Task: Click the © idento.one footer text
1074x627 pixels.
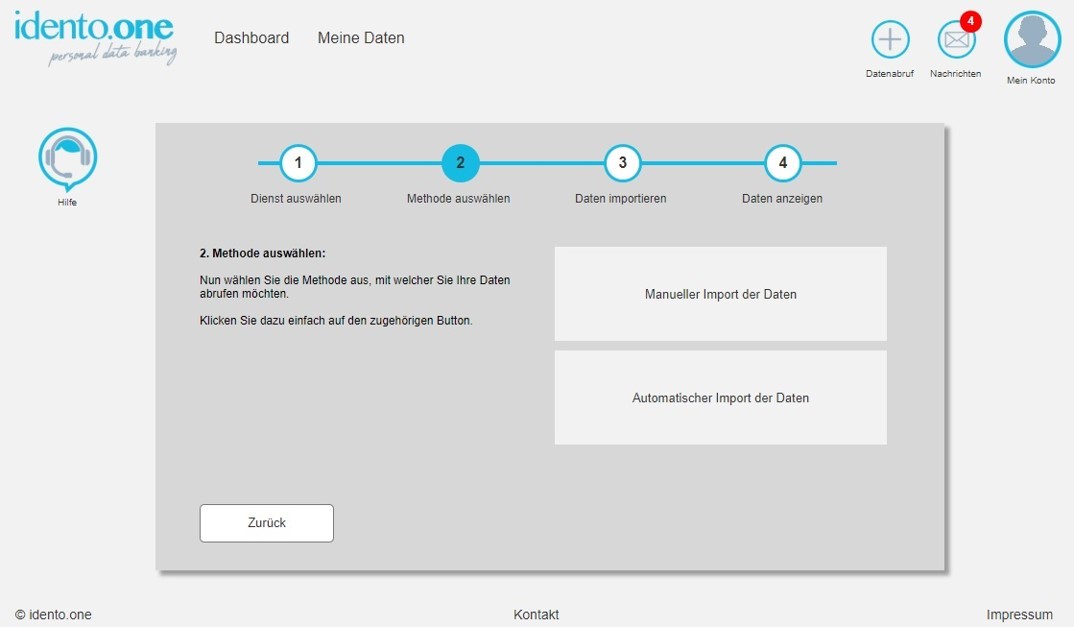Action: pos(53,615)
